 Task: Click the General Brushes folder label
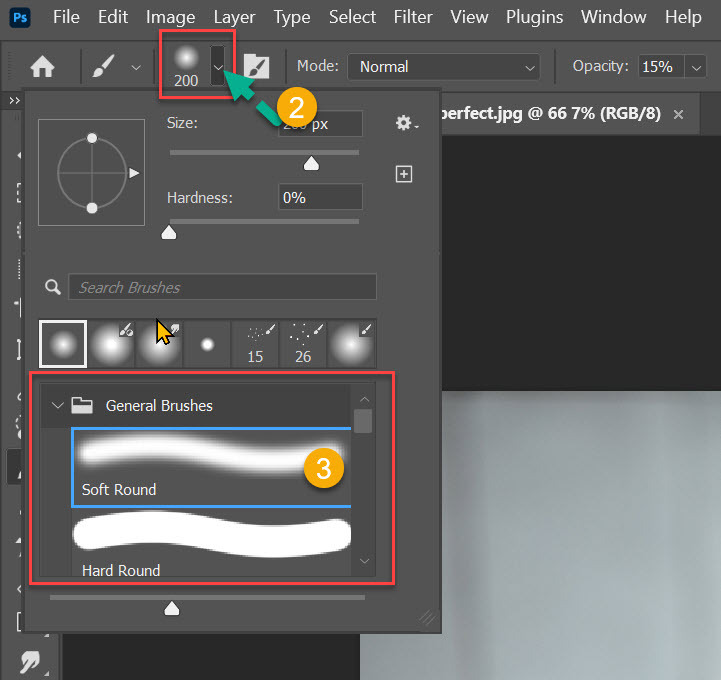coord(159,406)
